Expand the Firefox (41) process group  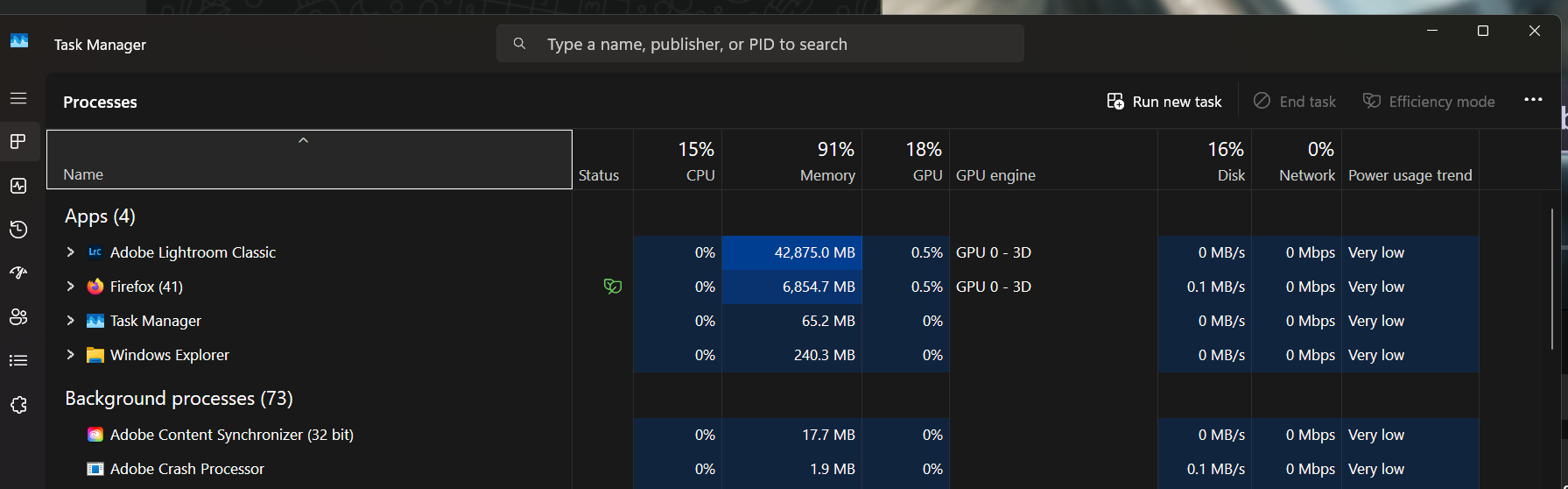coord(71,287)
